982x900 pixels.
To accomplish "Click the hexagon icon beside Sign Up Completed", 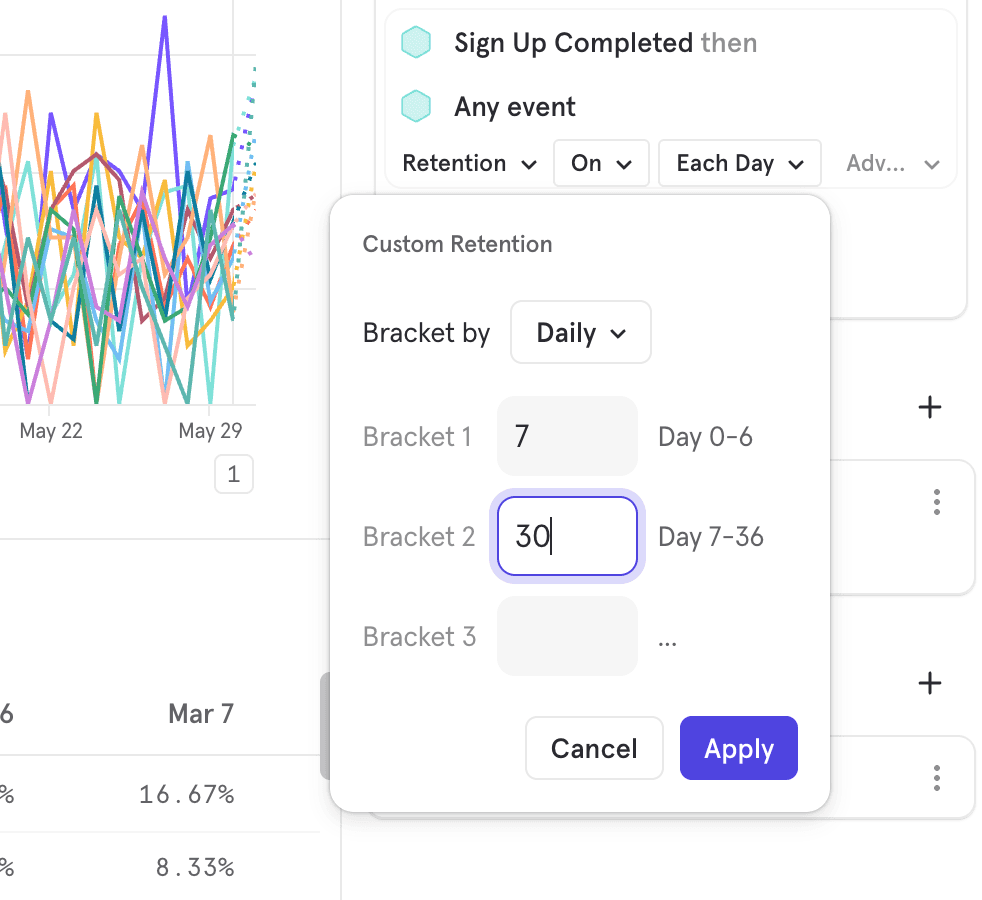I will (x=416, y=43).
